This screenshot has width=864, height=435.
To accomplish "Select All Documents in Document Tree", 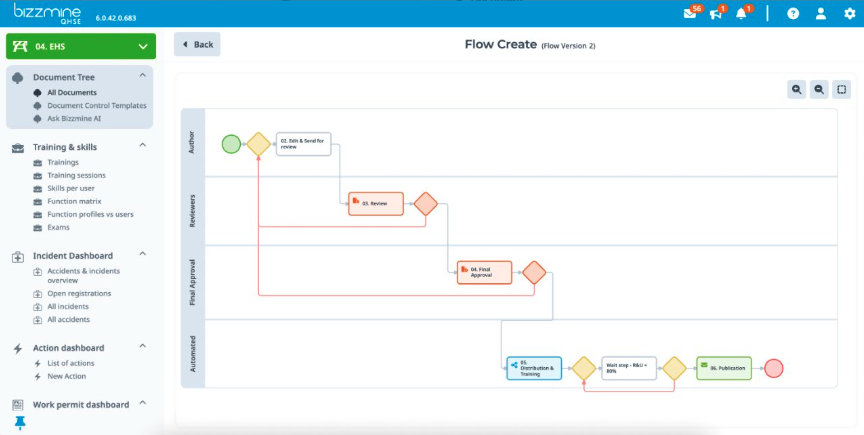I will (x=71, y=92).
